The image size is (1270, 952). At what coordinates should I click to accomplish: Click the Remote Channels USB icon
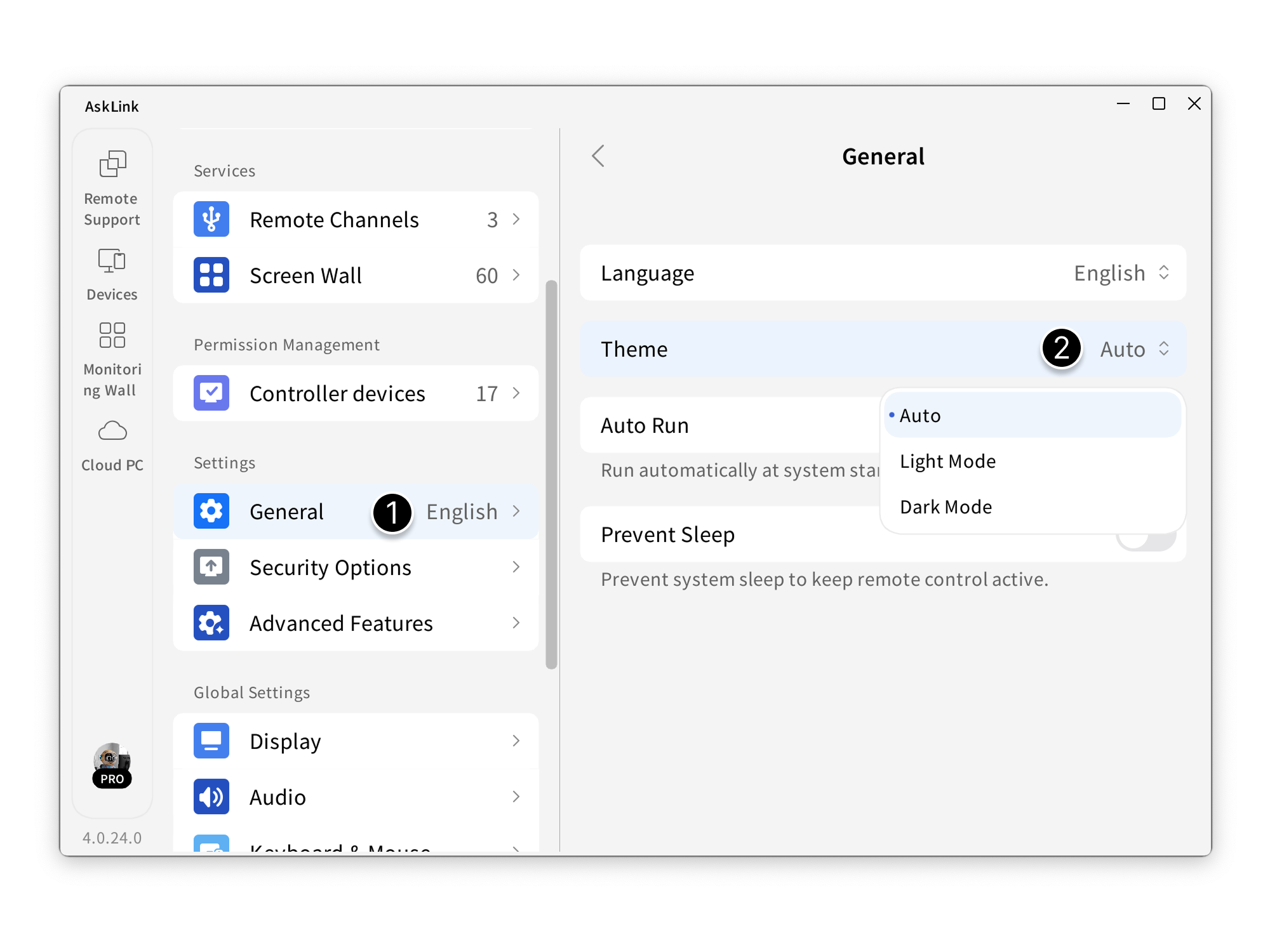click(211, 220)
